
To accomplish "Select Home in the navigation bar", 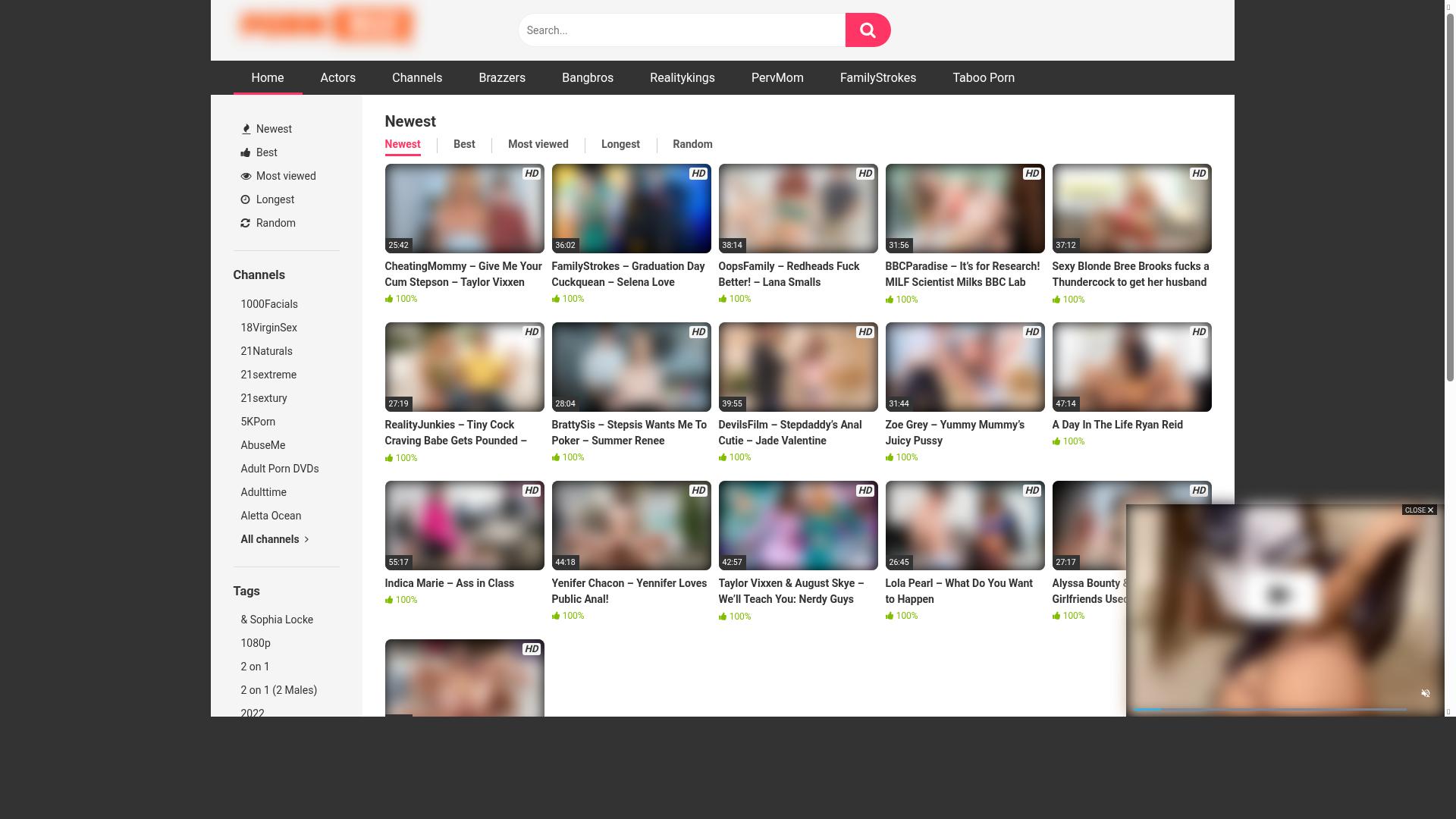I will coord(267,77).
